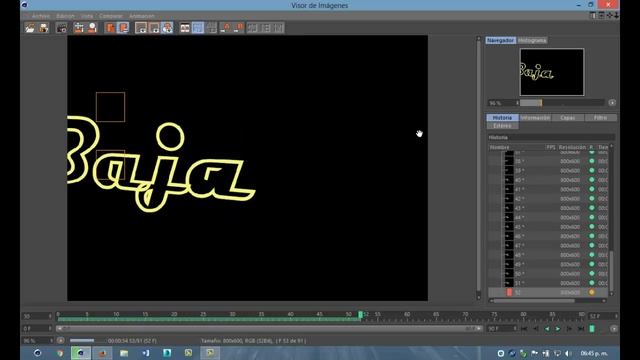Open the Archivo menu

tap(41, 16)
